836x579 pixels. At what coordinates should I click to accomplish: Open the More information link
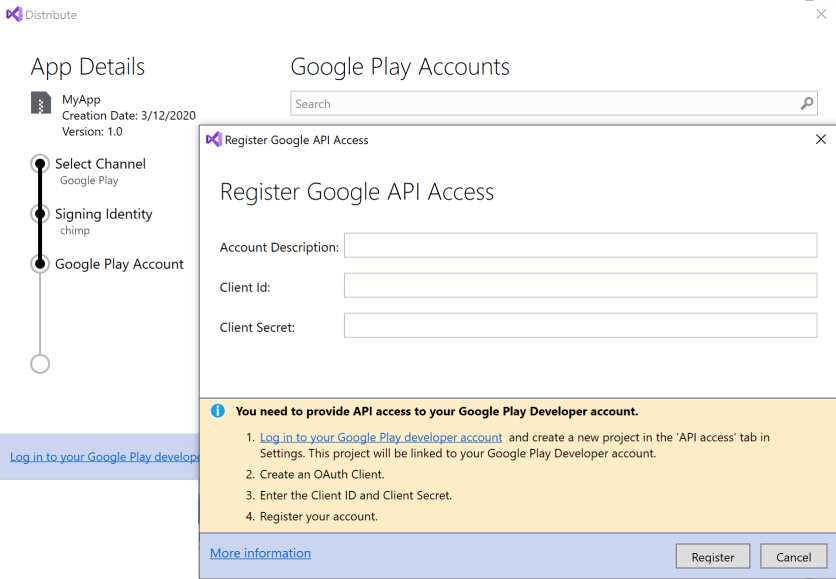click(x=260, y=553)
